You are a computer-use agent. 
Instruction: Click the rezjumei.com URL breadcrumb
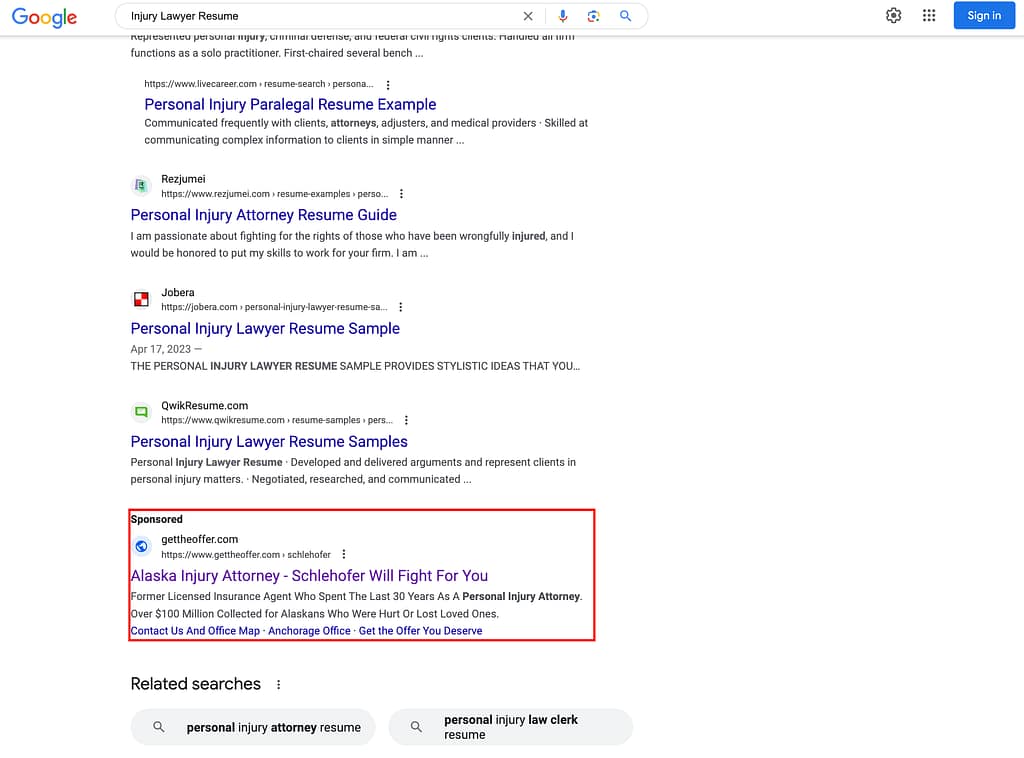pos(274,194)
